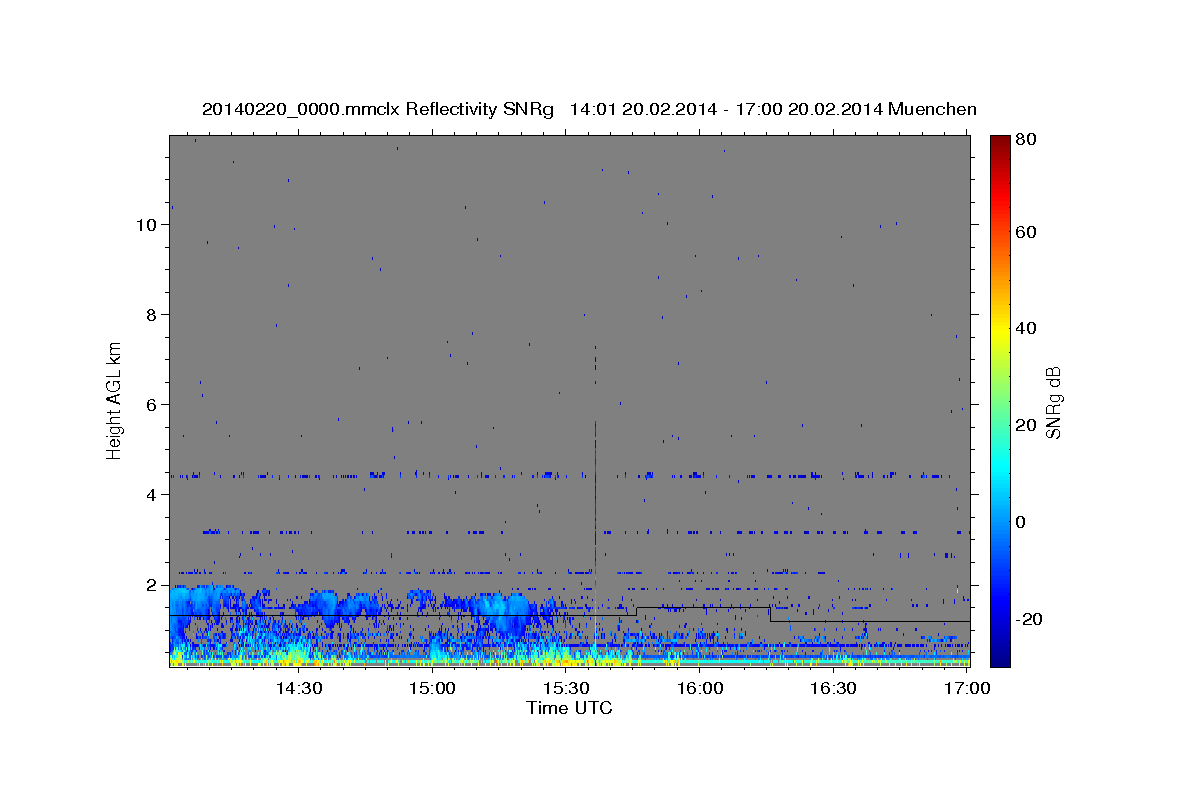Screen dimensions: 1200x800
Task: Click the height tick label 2
Action: [152, 585]
